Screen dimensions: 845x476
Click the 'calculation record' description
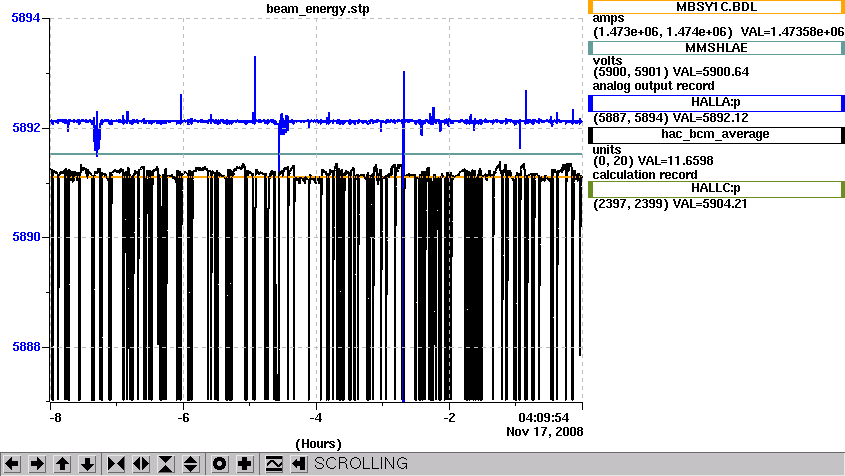point(645,175)
